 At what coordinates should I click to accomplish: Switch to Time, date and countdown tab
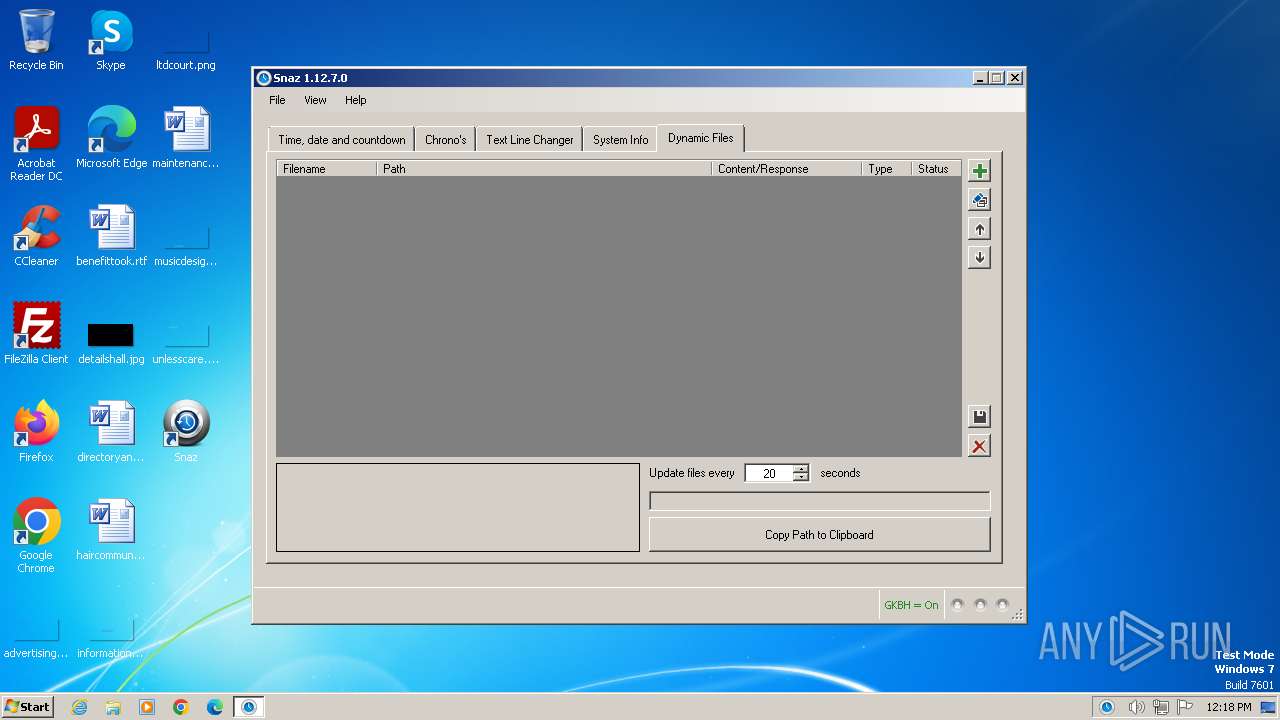[x=342, y=140]
